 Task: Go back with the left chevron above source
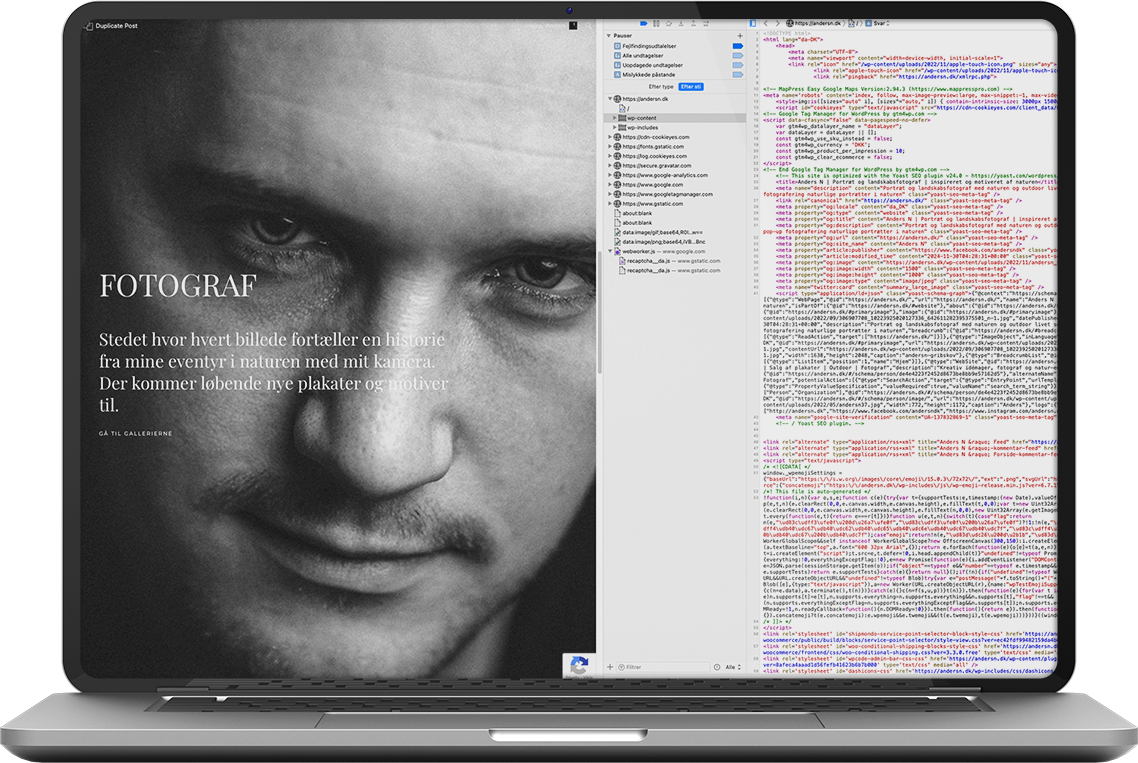[766, 23]
